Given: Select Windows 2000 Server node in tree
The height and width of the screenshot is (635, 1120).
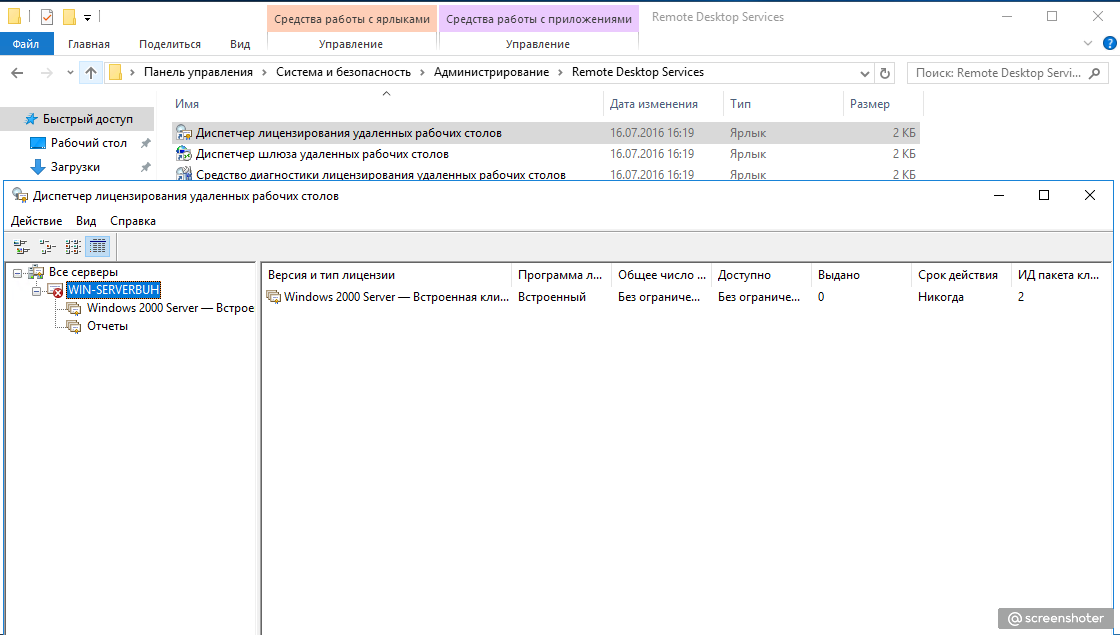Looking at the screenshot, I should click(170, 308).
